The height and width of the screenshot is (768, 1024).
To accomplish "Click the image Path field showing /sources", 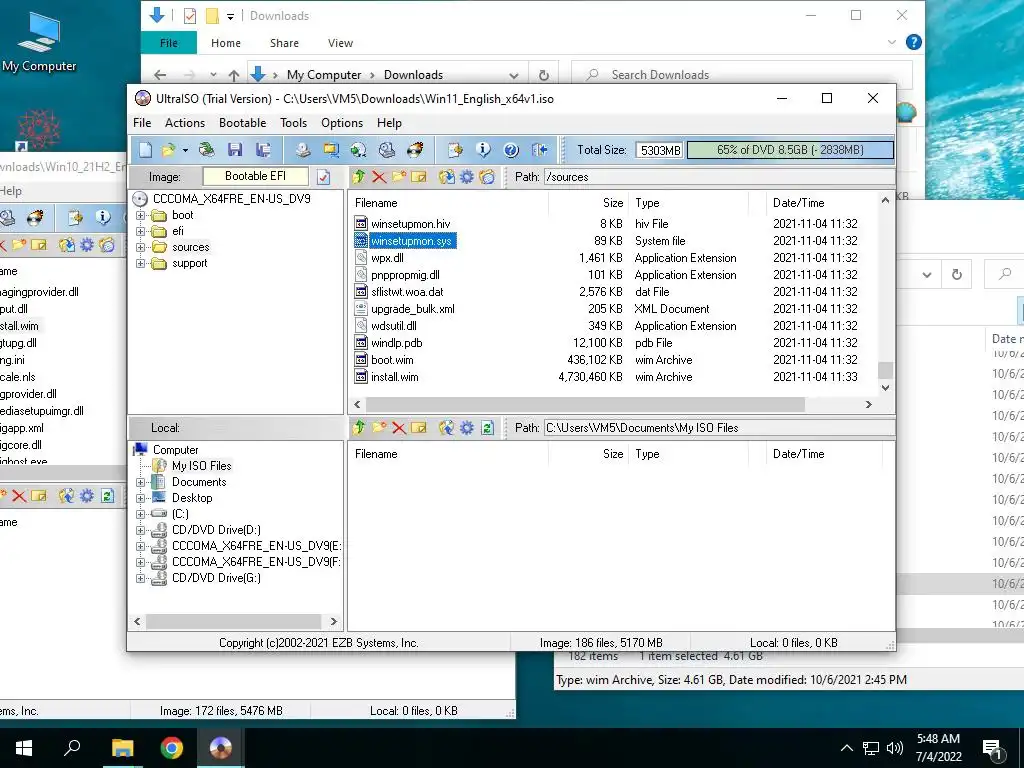I will pos(718,177).
